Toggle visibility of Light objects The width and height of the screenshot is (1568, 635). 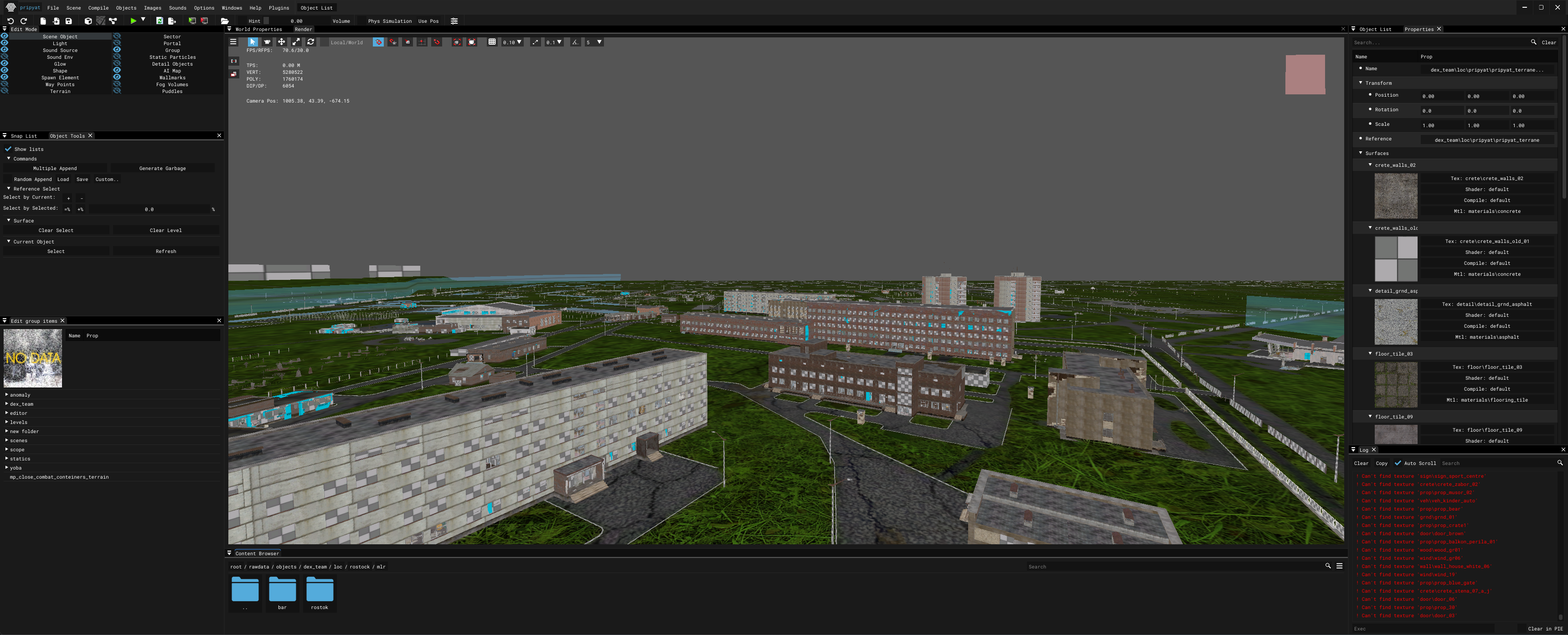4,43
